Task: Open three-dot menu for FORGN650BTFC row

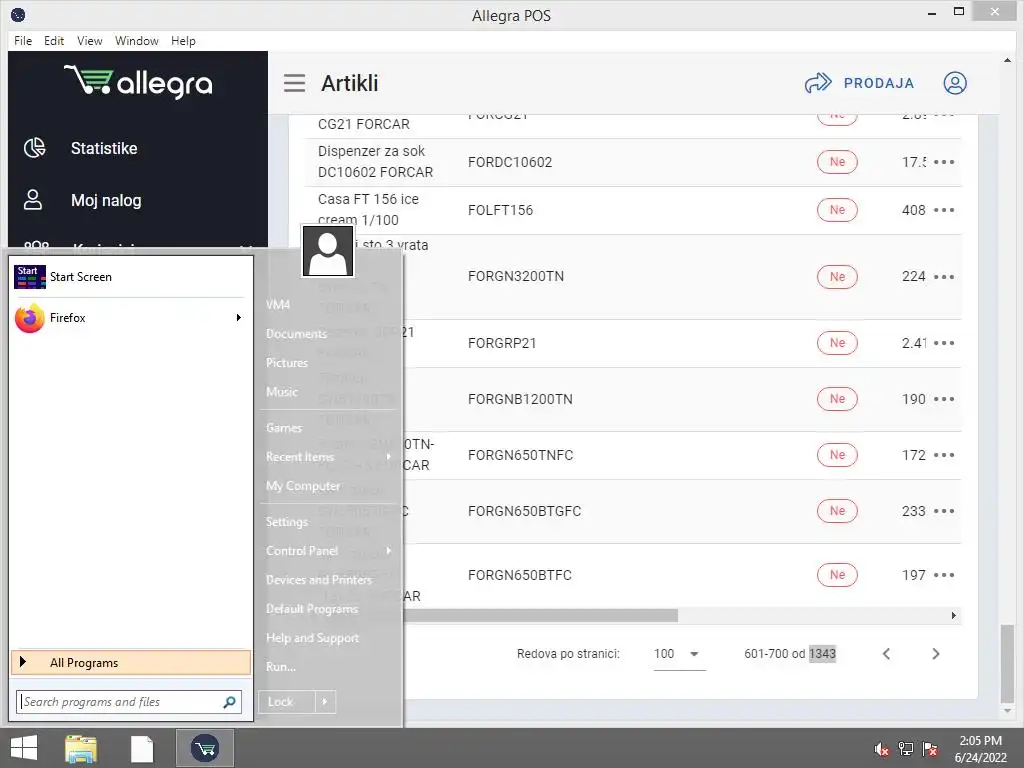Action: click(x=944, y=575)
